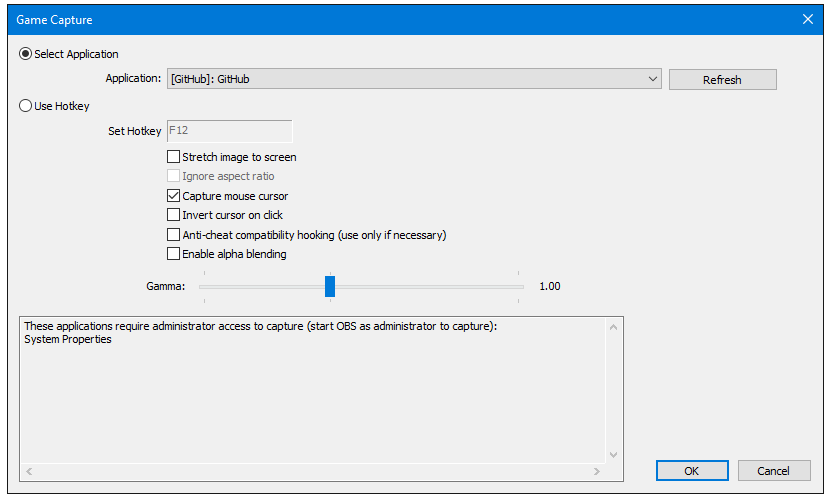Click the down arrow in the message box scrollbar
The width and height of the screenshot is (831, 497).
click(613, 455)
